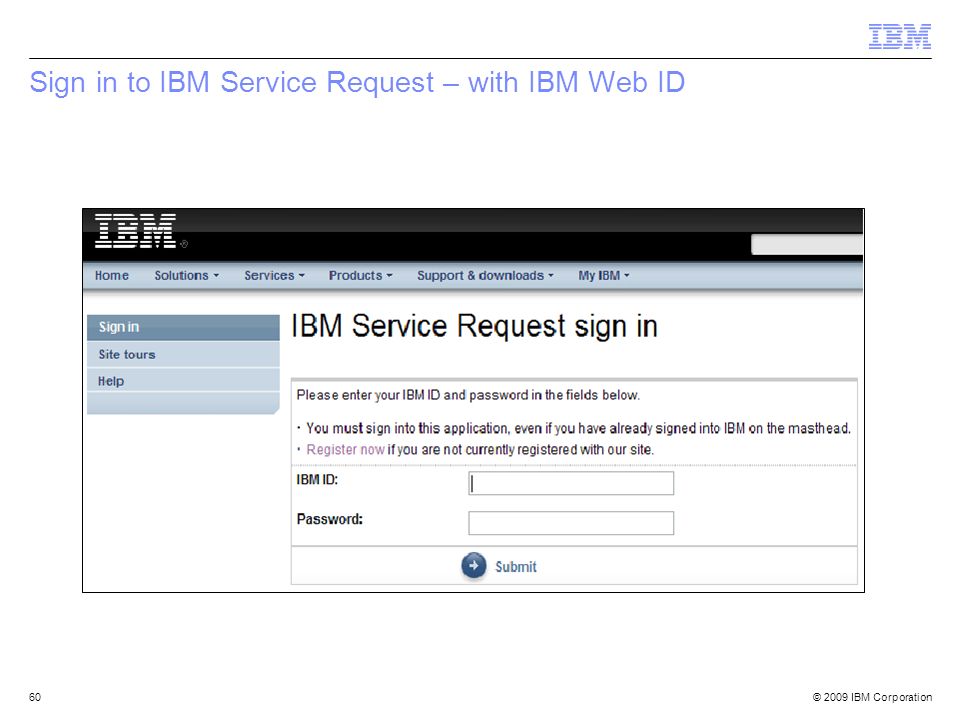The height and width of the screenshot is (720, 960).
Task: Click 'You must sign into this application' text
Action: pos(578,428)
